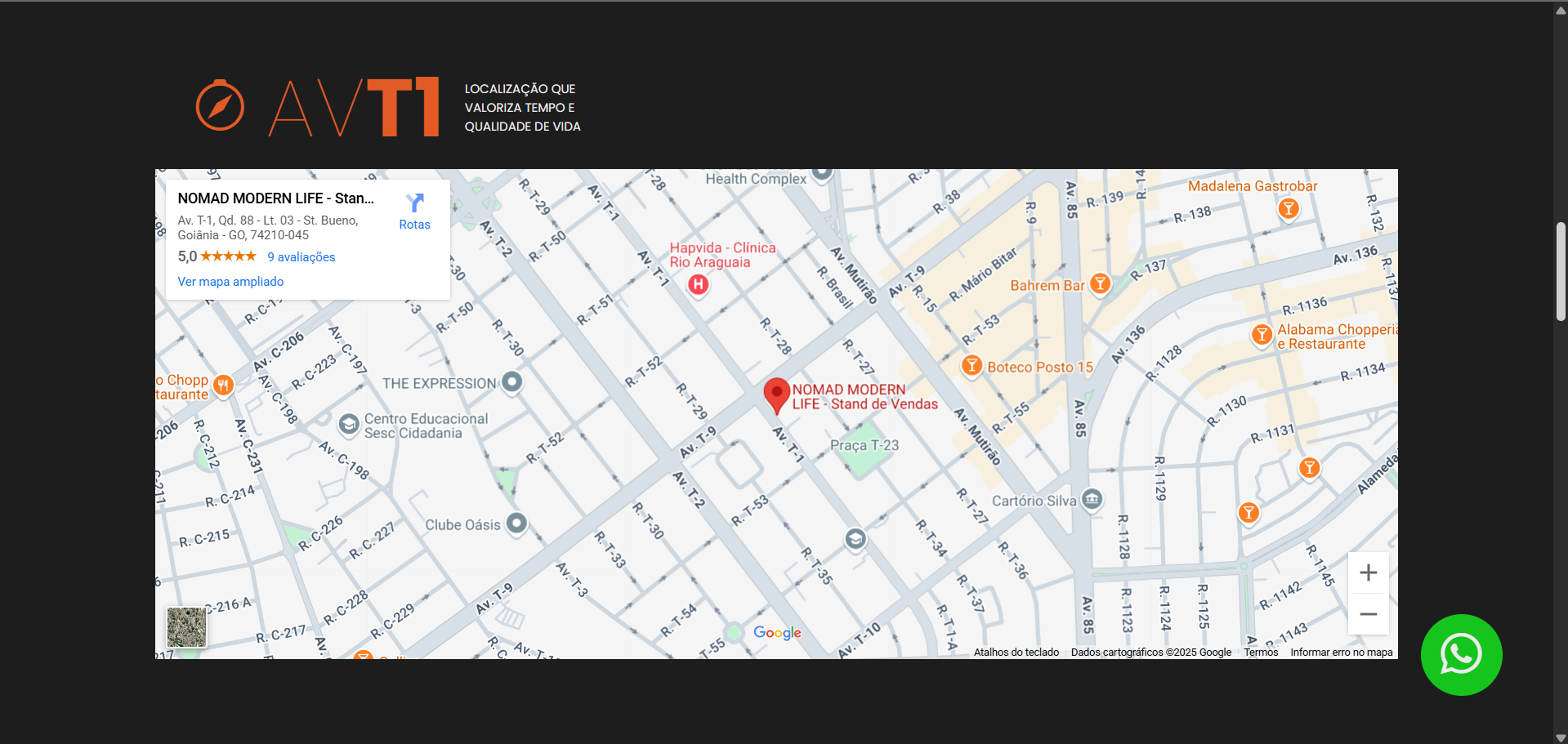Click the compass logo icon
The image size is (1568, 744).
[x=220, y=106]
